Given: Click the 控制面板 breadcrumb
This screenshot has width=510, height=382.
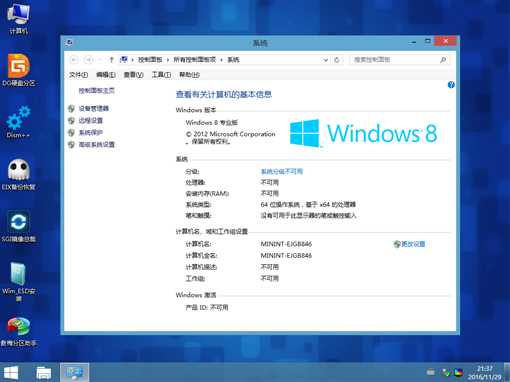Looking at the screenshot, I should [x=150, y=60].
